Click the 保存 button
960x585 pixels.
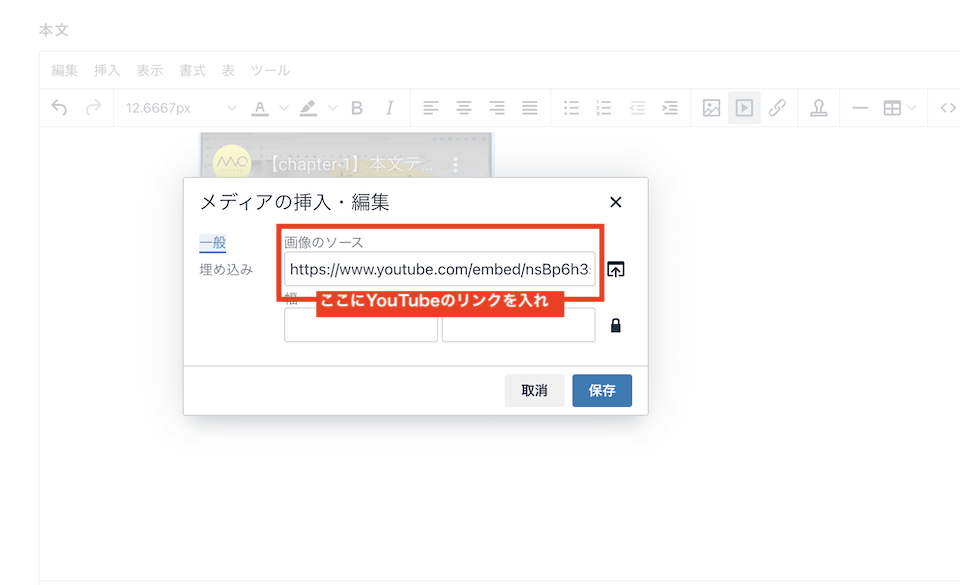click(602, 391)
